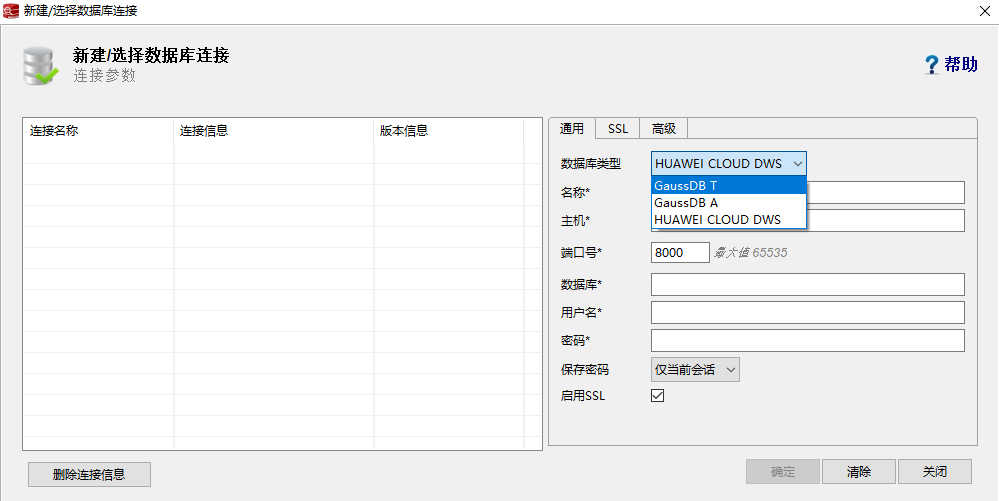
Task: Click 删除连接信息 button
Action: (x=89, y=474)
